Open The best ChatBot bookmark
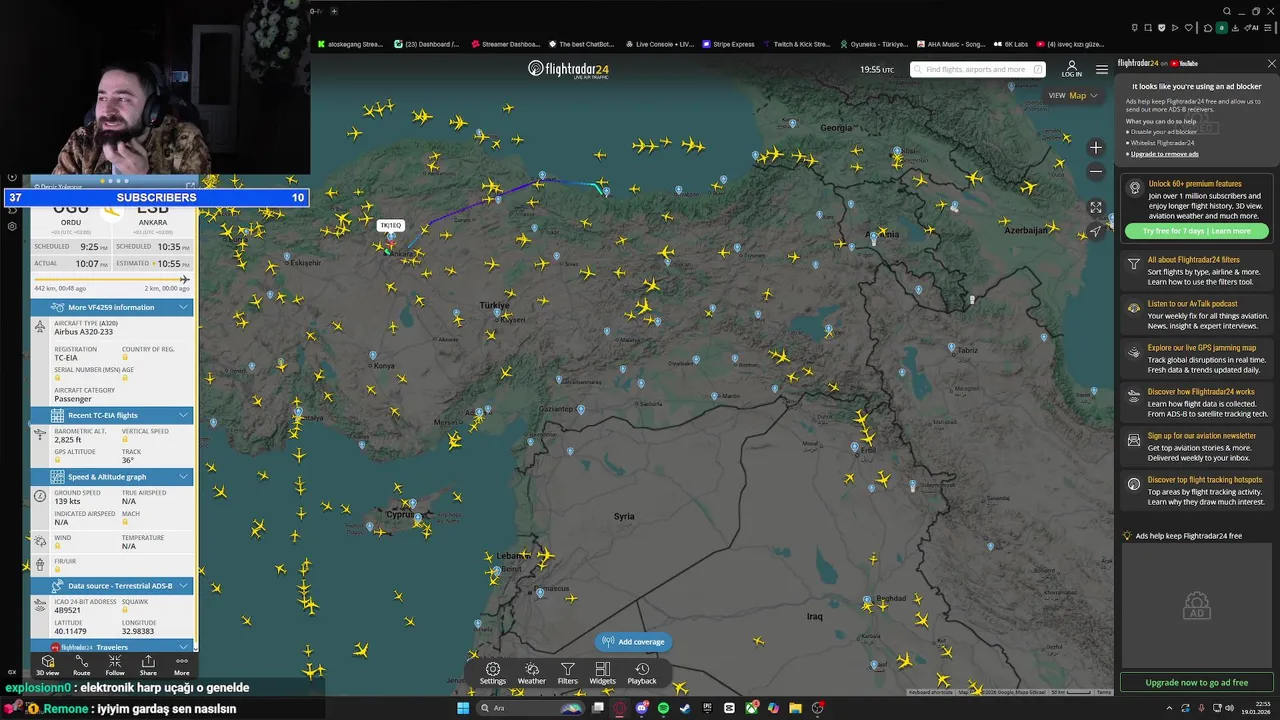Image resolution: width=1280 pixels, height=720 pixels. 582,44
